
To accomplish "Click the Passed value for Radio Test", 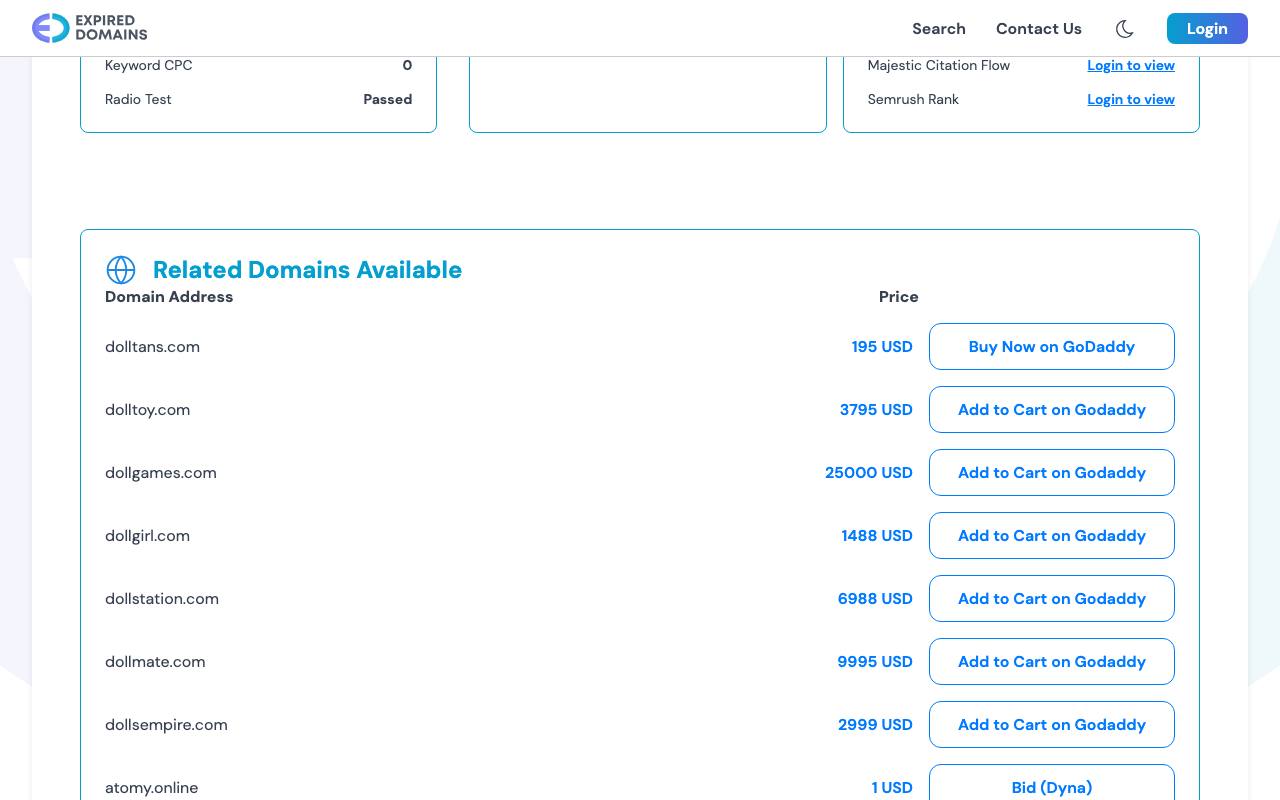I will click(x=387, y=99).
